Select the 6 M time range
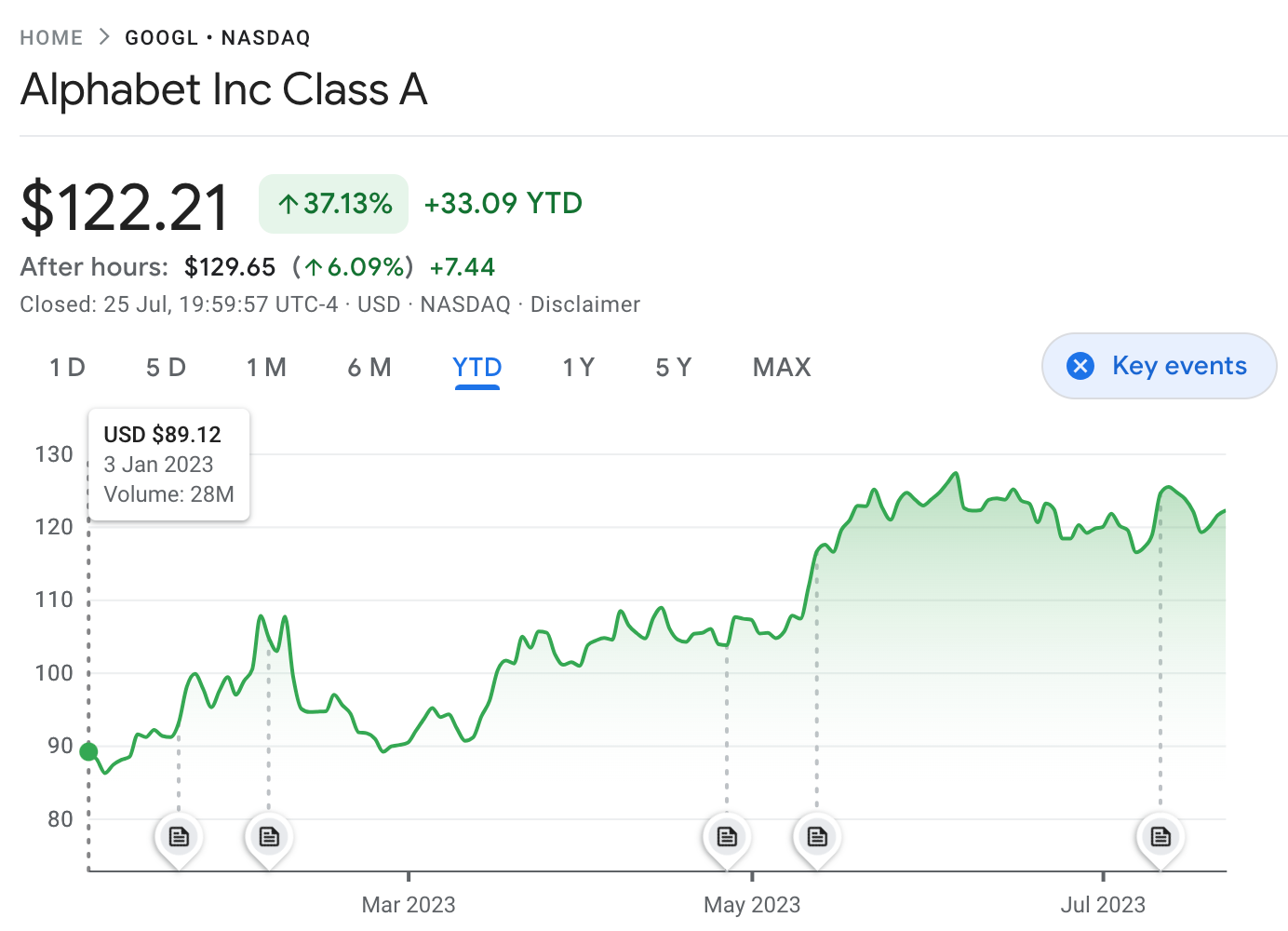This screenshot has width=1288, height=931. point(369,368)
